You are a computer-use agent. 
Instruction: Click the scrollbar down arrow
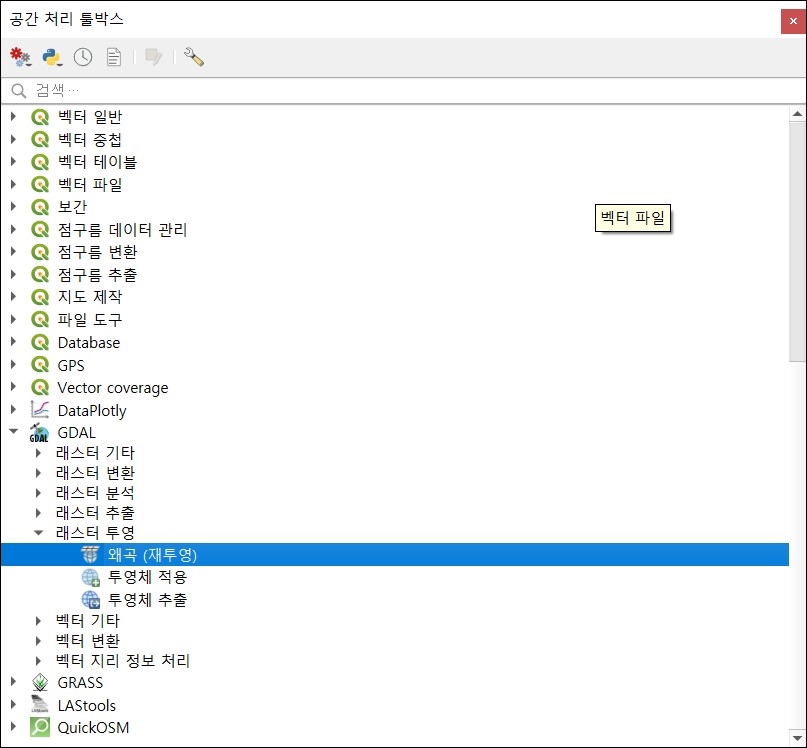tap(797, 737)
